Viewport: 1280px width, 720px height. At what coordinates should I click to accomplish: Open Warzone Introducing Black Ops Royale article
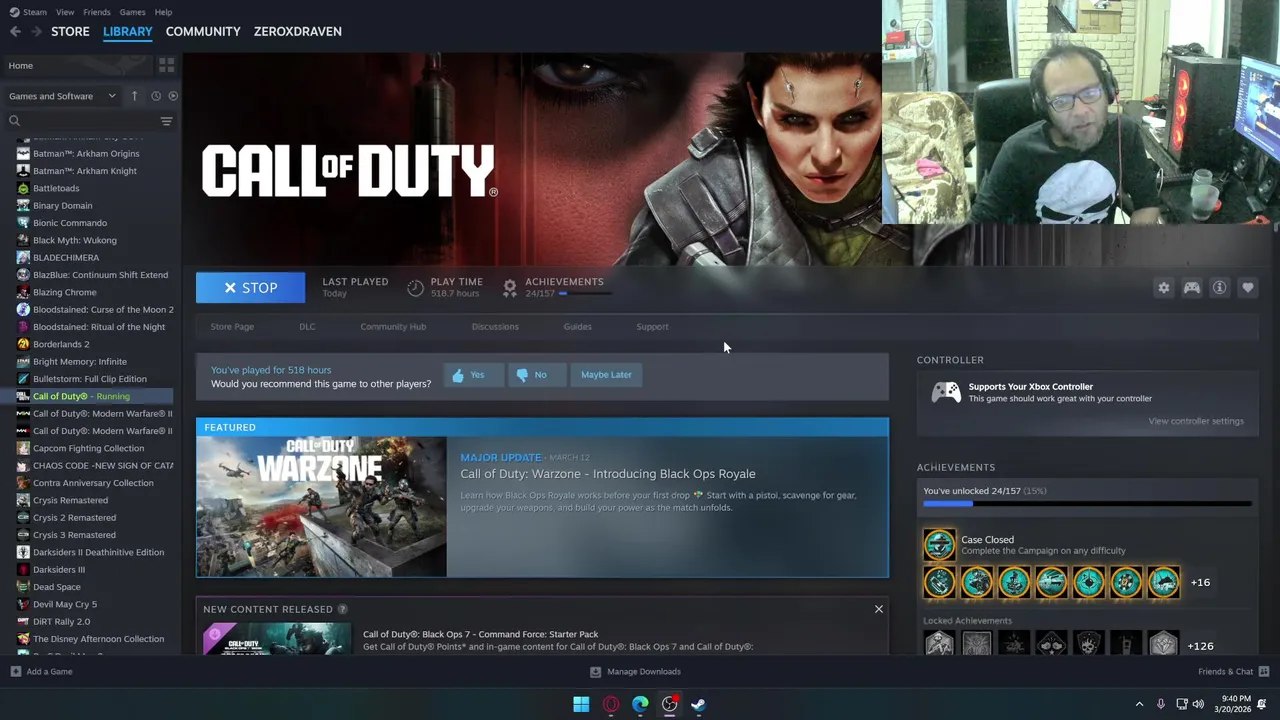608,474
